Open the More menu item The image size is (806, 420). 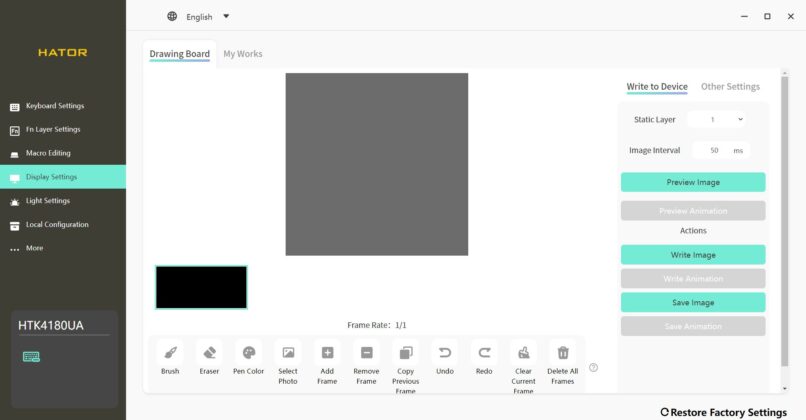[63, 248]
